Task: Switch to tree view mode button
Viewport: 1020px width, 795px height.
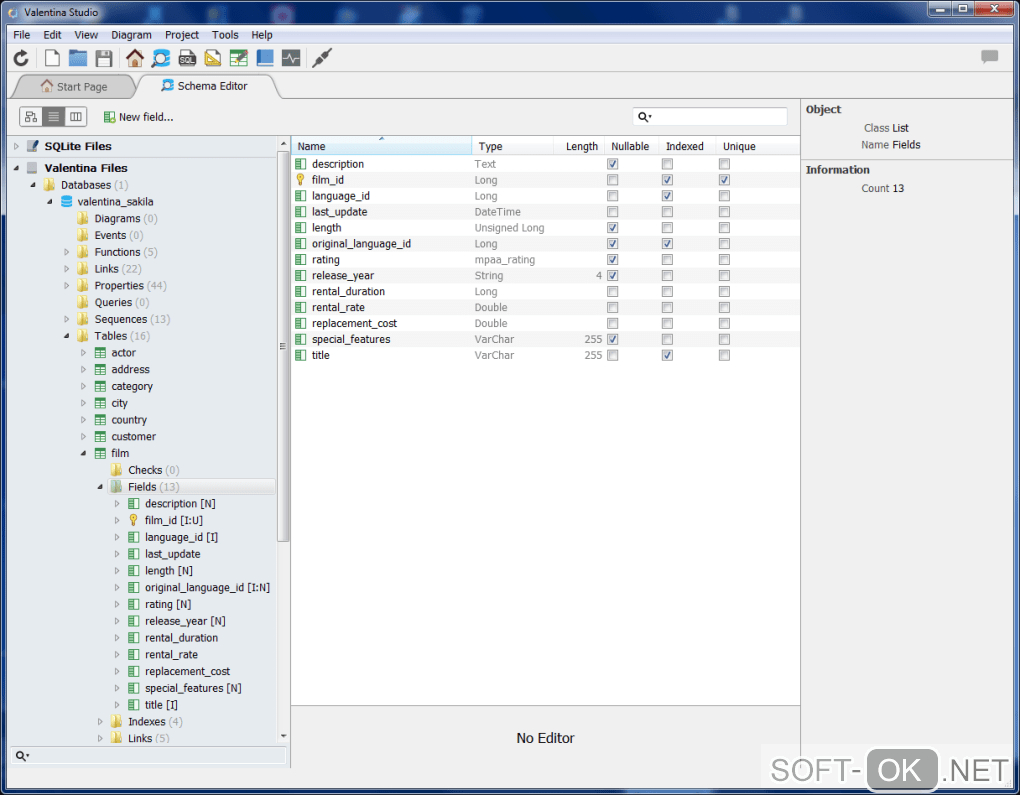Action: 31,117
